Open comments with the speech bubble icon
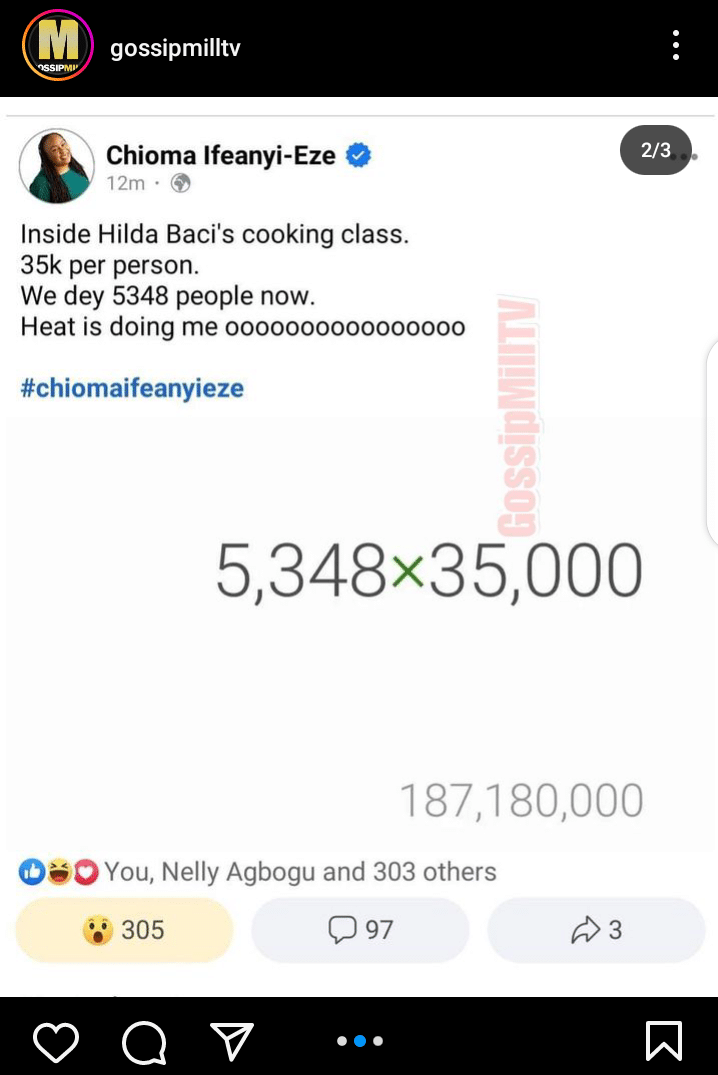 (144, 1042)
